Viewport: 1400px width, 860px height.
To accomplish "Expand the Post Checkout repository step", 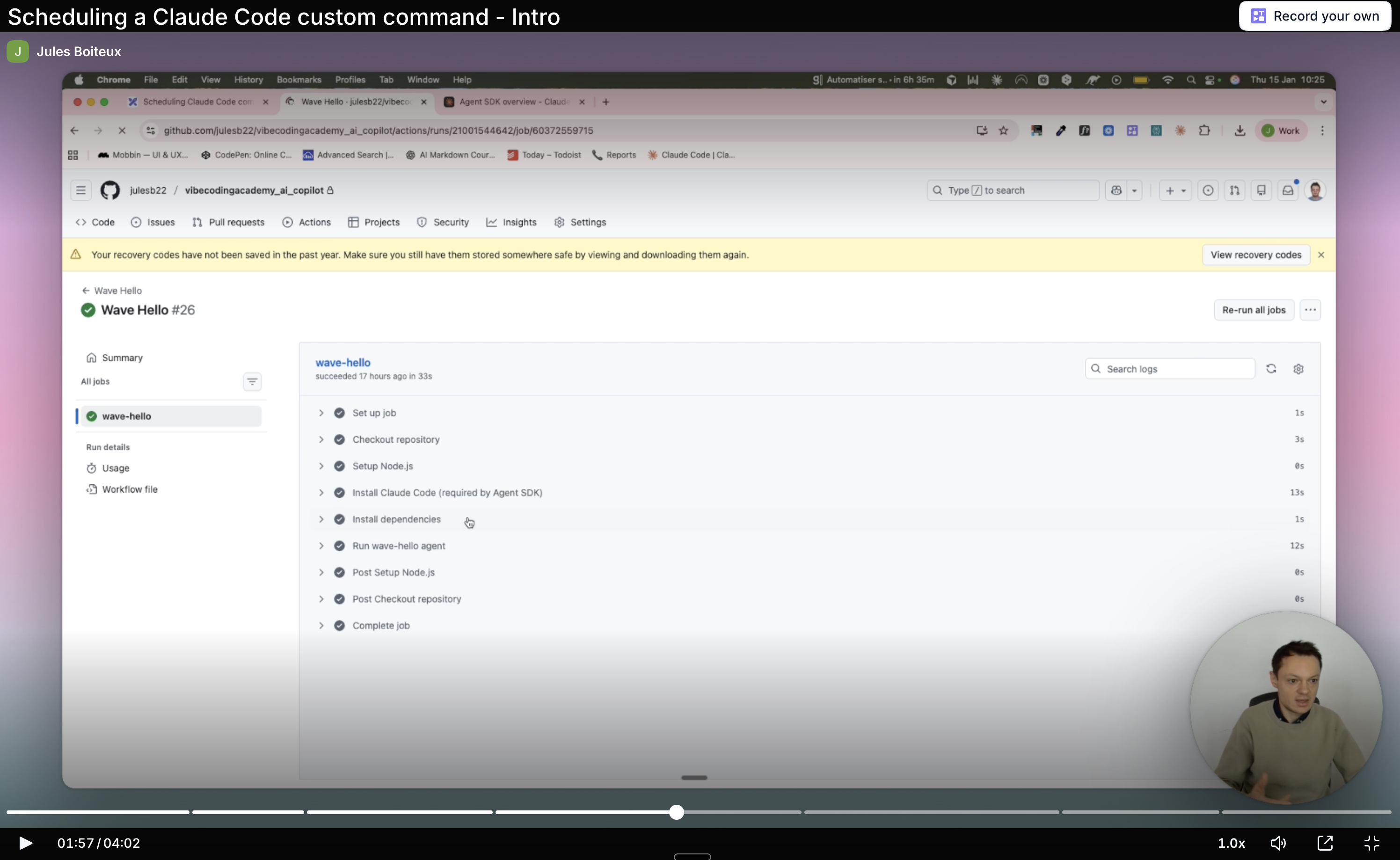I will point(321,599).
